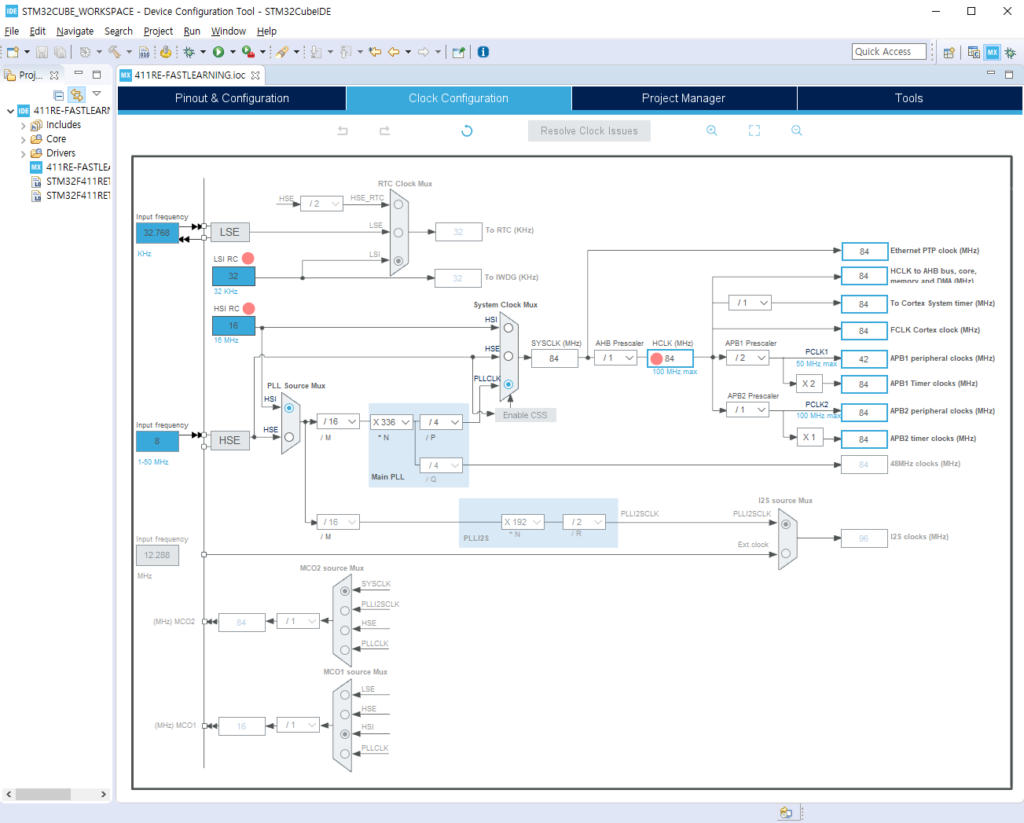
Task: Toggle Link with Editor in Project Explorer
Action: click(75, 95)
